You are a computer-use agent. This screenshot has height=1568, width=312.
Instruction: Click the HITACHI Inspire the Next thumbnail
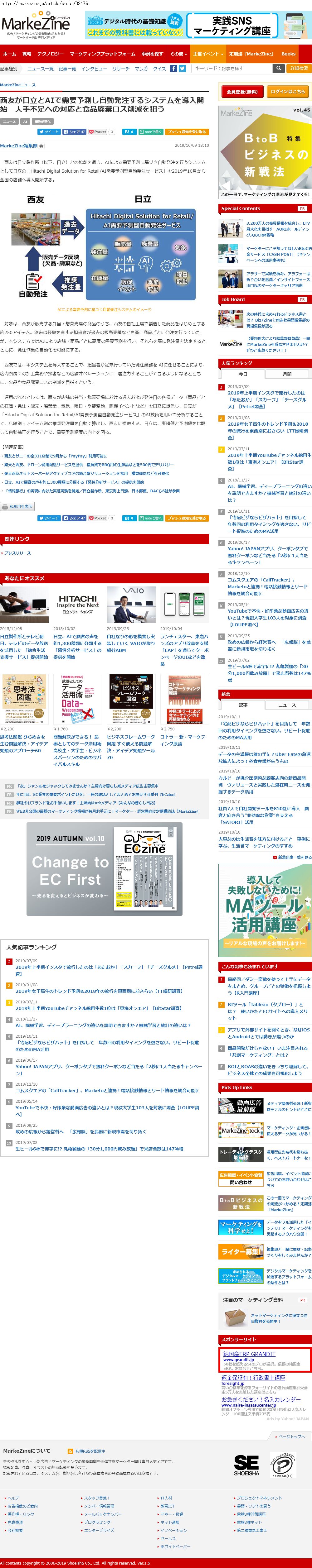click(x=78, y=605)
